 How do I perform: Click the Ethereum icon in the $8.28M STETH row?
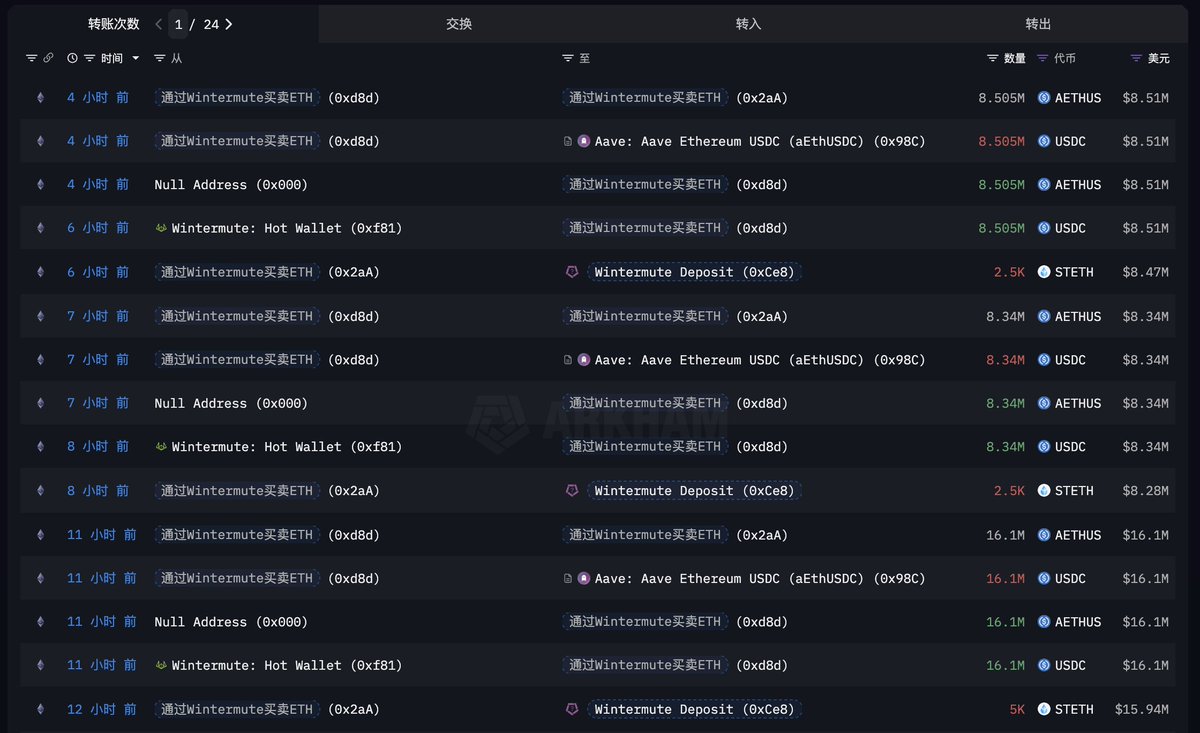41,491
